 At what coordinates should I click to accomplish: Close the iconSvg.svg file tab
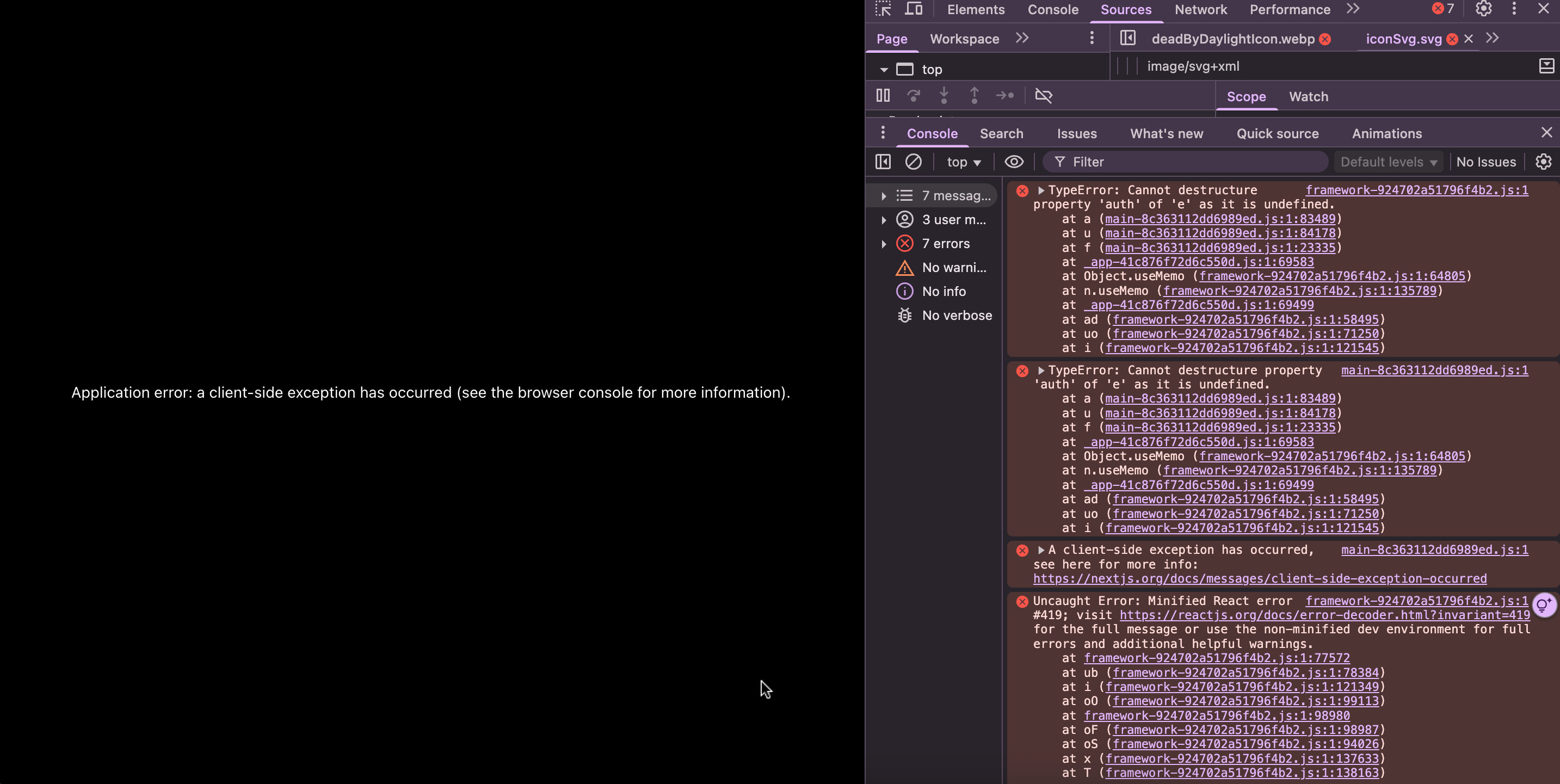(x=1468, y=39)
